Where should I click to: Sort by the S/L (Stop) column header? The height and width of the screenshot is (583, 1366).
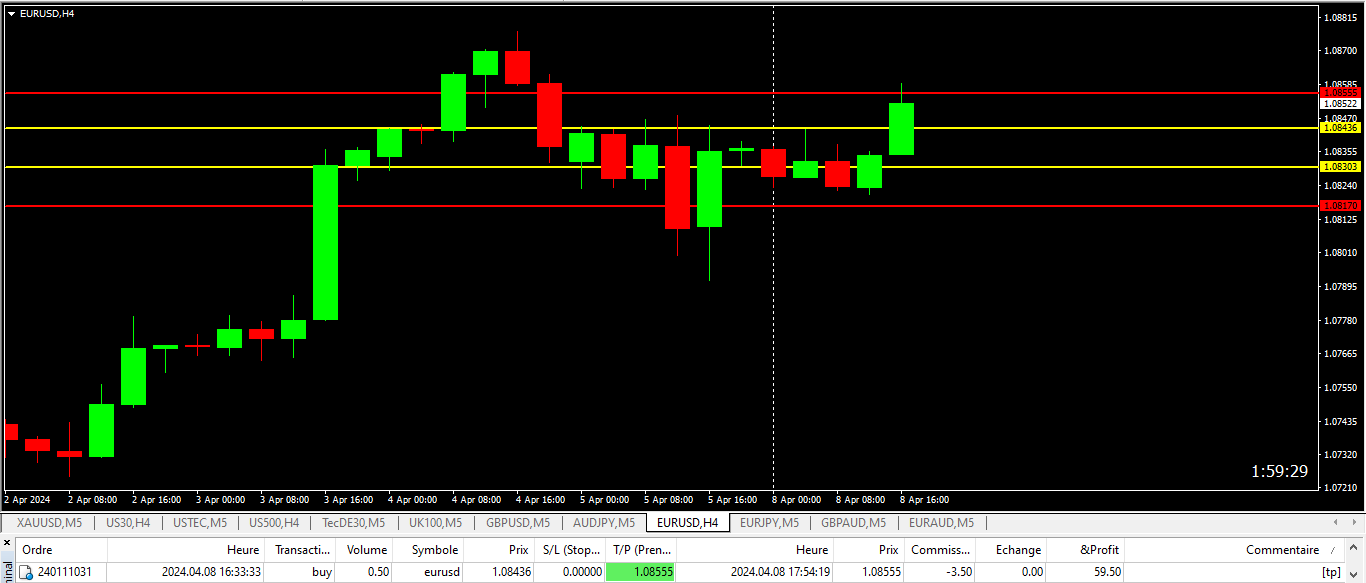point(570,550)
